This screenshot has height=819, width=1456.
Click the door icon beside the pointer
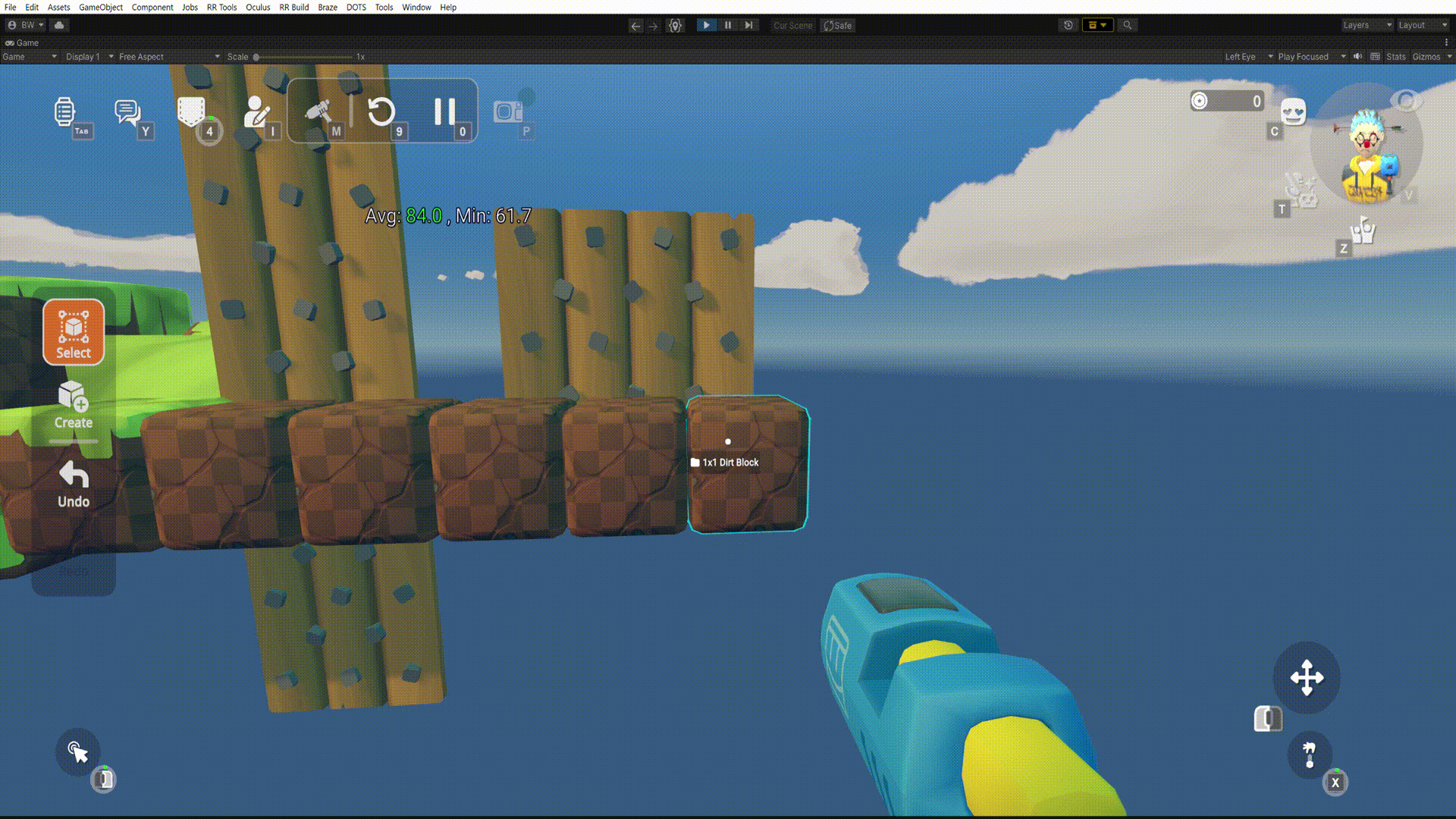click(x=104, y=779)
